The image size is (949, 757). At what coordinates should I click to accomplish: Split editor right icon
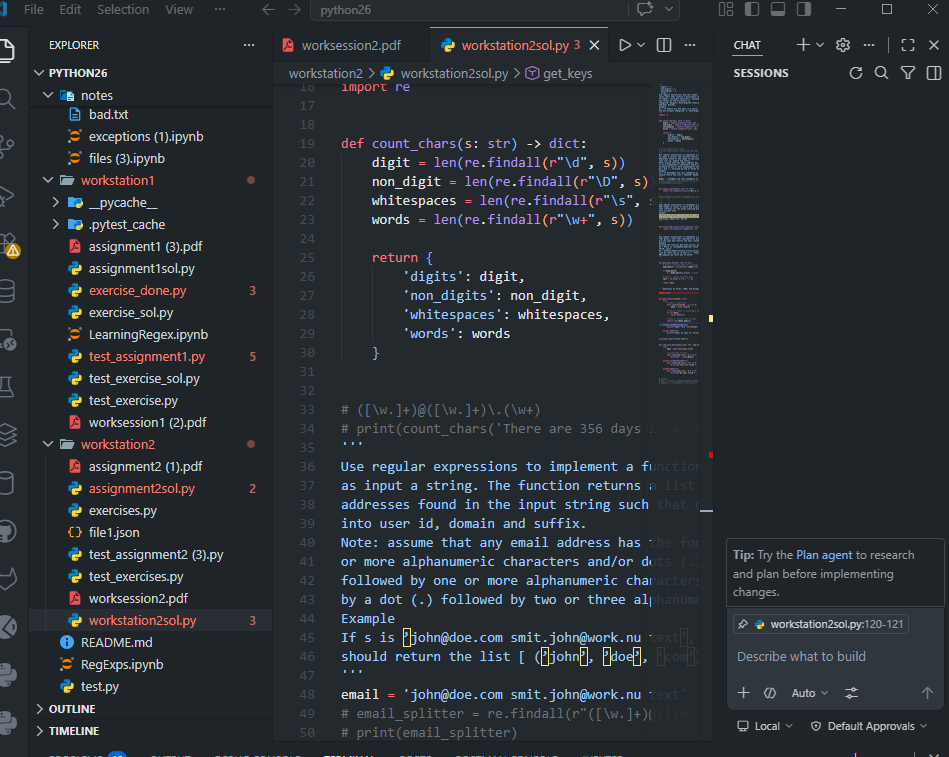[664, 45]
